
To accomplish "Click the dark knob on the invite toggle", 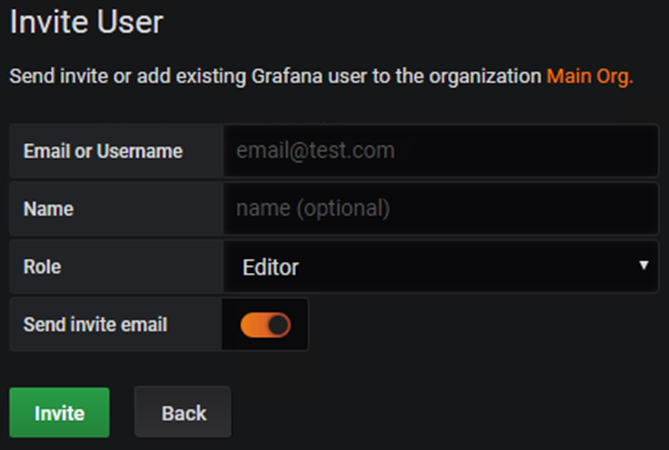I will [277, 325].
